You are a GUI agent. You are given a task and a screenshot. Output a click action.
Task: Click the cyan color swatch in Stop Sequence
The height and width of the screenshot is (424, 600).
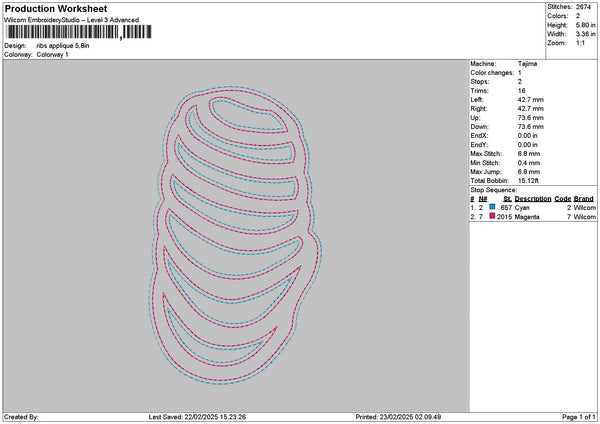point(492,207)
